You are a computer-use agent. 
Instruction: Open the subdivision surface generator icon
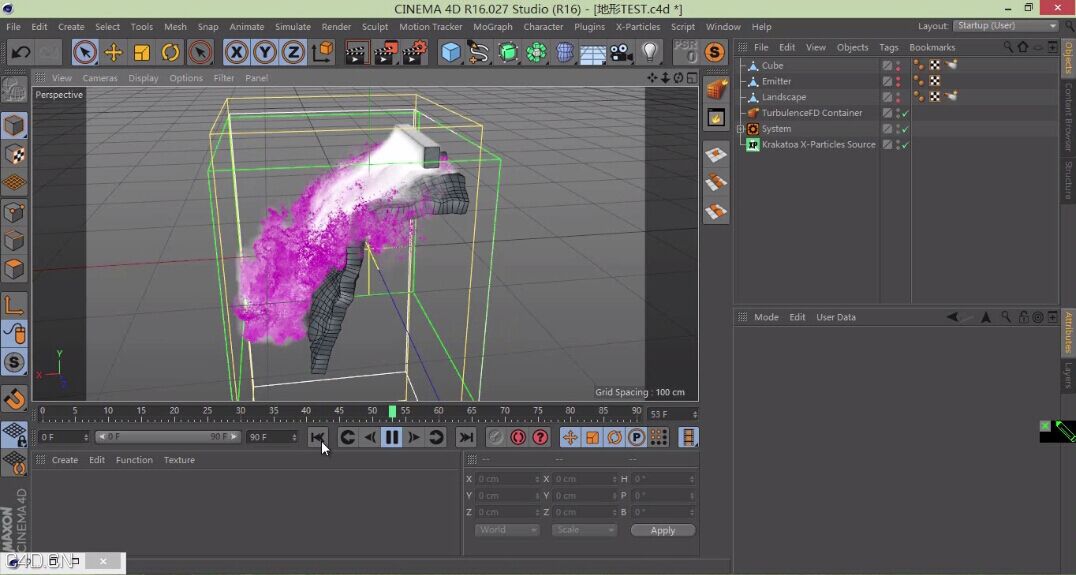pos(508,52)
